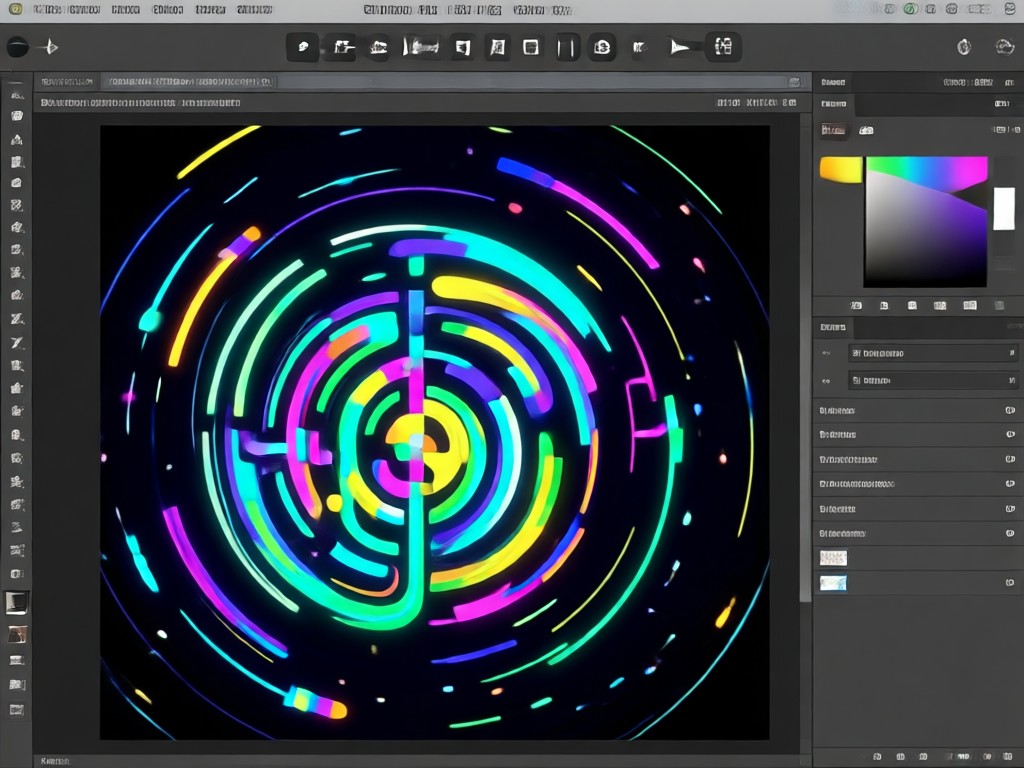Select the highlighted tab above the yellow swatch
The width and height of the screenshot is (1024, 768).
click(833, 130)
